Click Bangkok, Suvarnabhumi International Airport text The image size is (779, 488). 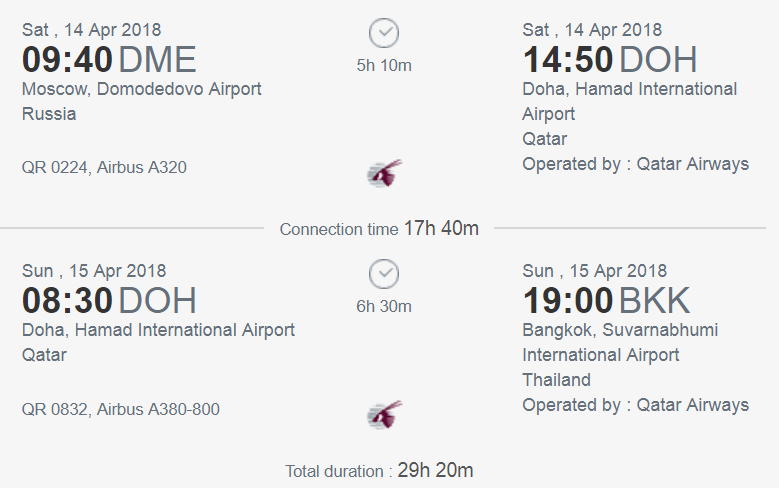[620, 342]
